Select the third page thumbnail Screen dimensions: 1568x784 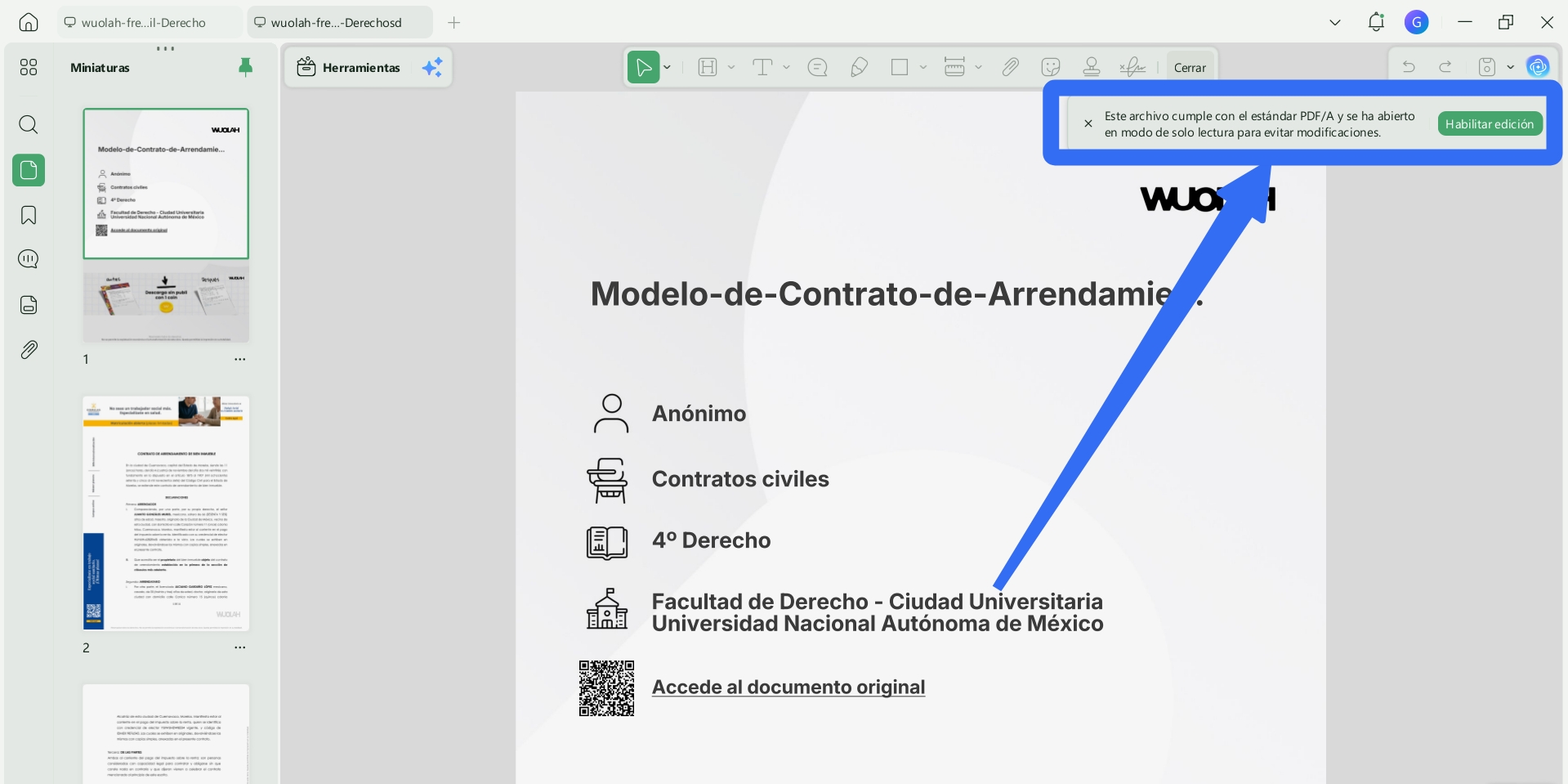pos(166,733)
